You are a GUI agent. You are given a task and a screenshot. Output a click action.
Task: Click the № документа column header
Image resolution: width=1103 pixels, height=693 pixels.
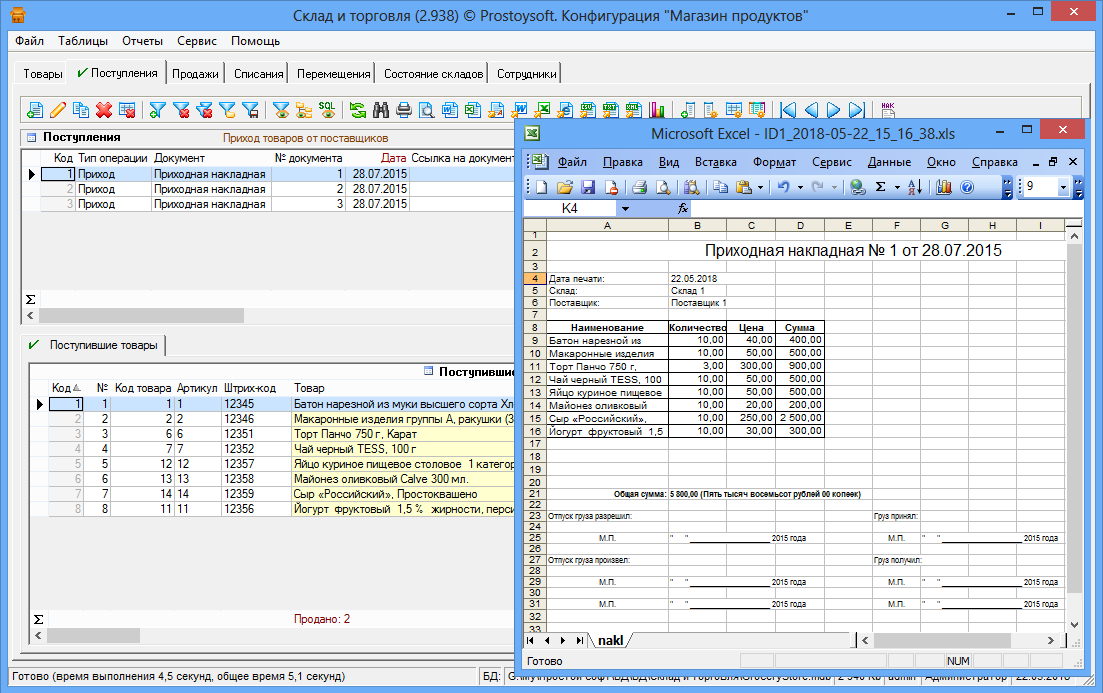click(307, 158)
